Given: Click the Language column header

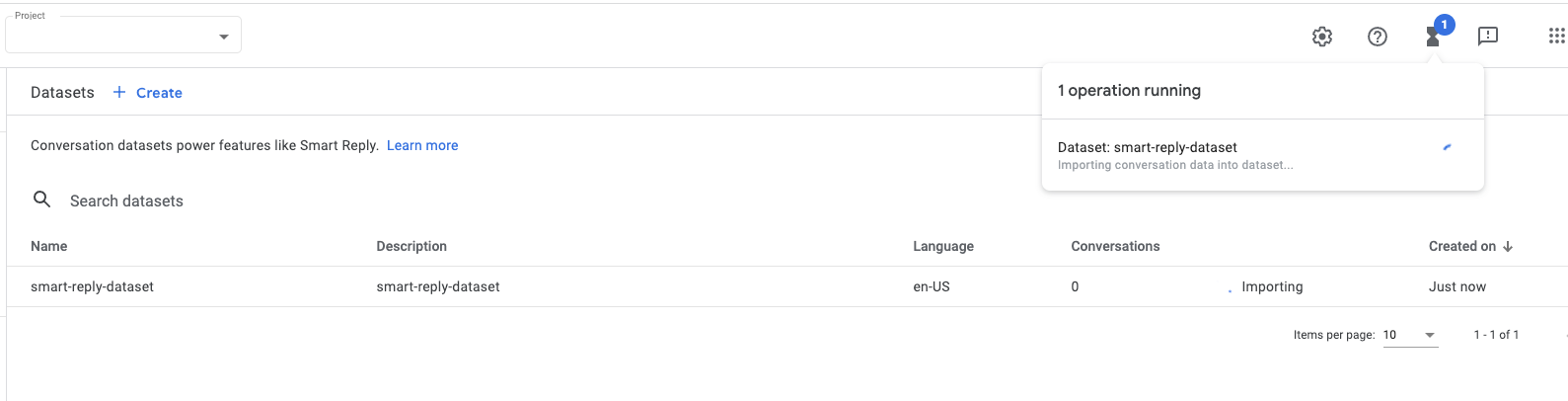Looking at the screenshot, I should 943,246.
